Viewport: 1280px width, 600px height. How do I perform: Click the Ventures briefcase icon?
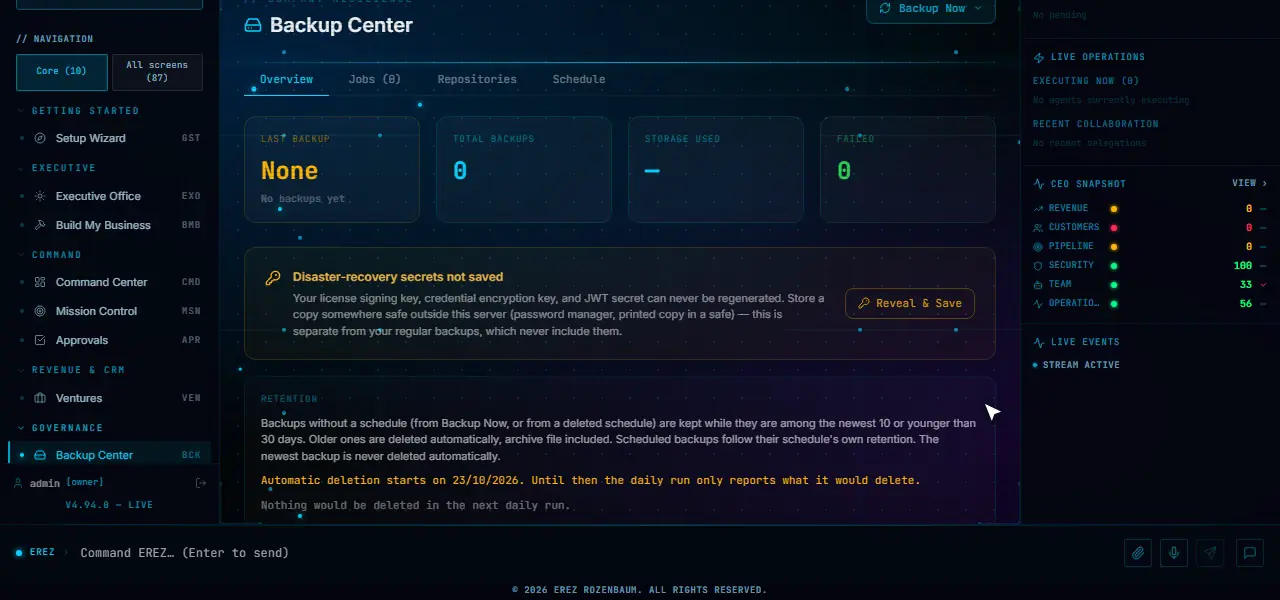40,398
